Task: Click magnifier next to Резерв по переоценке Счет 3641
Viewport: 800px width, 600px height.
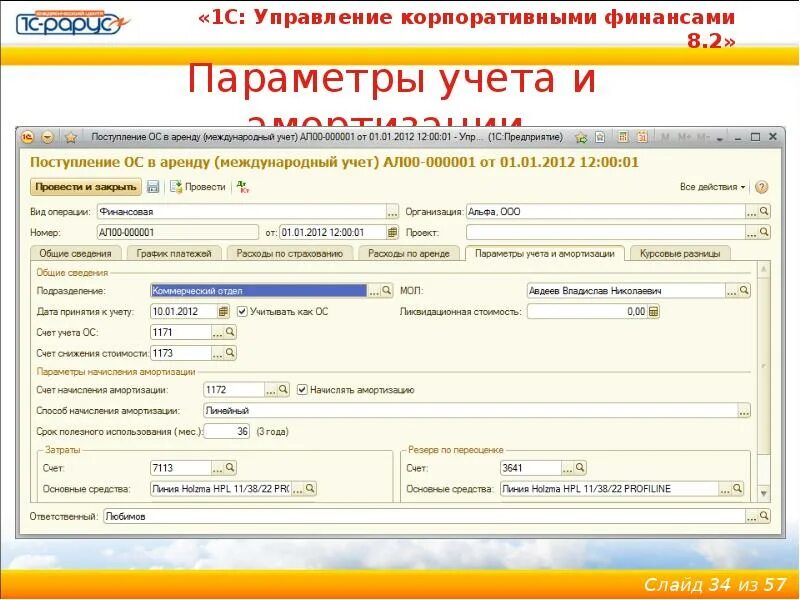Action: pos(580,467)
